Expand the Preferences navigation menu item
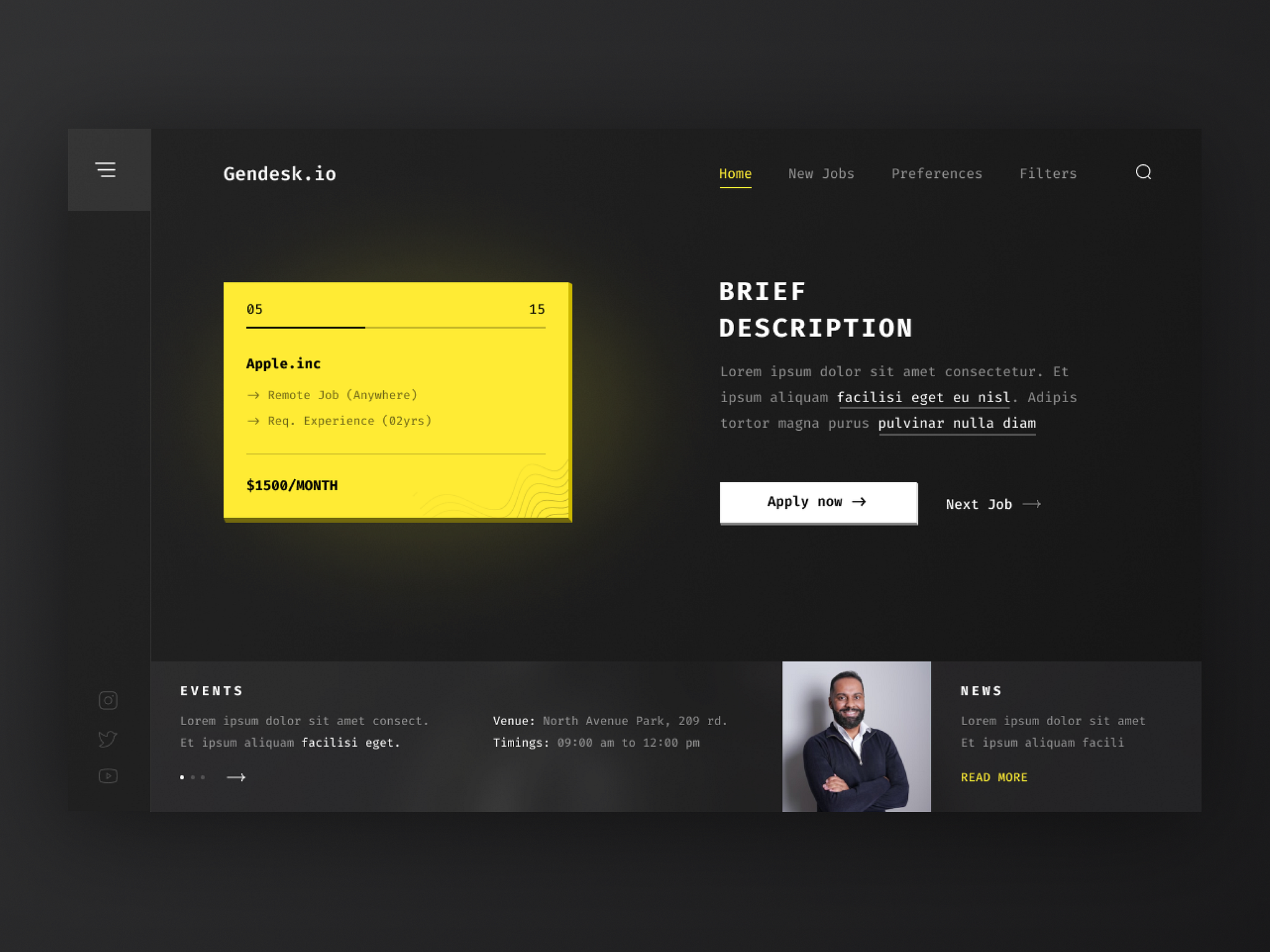The image size is (1270, 952). pos(937,172)
